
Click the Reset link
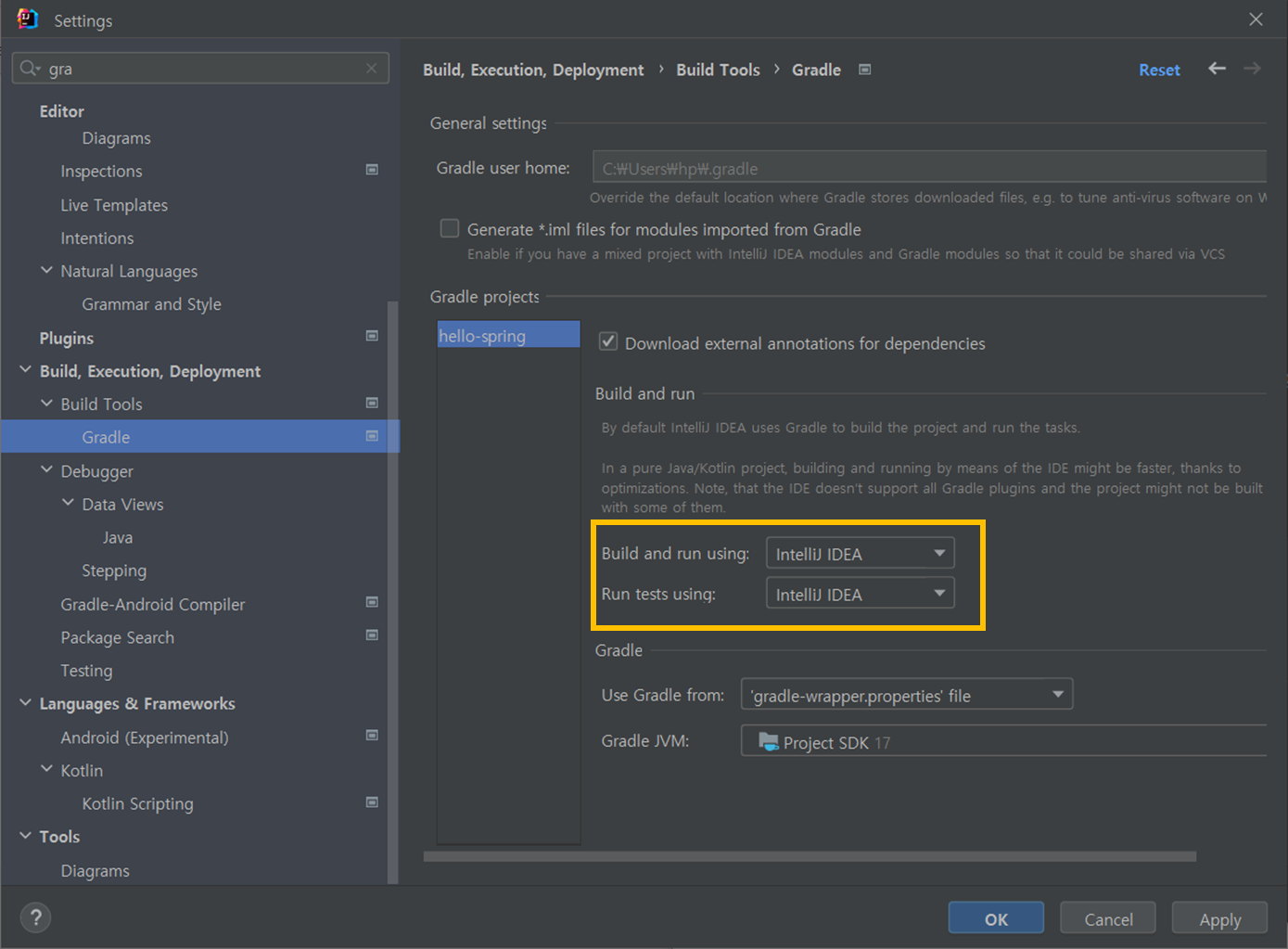point(1159,70)
